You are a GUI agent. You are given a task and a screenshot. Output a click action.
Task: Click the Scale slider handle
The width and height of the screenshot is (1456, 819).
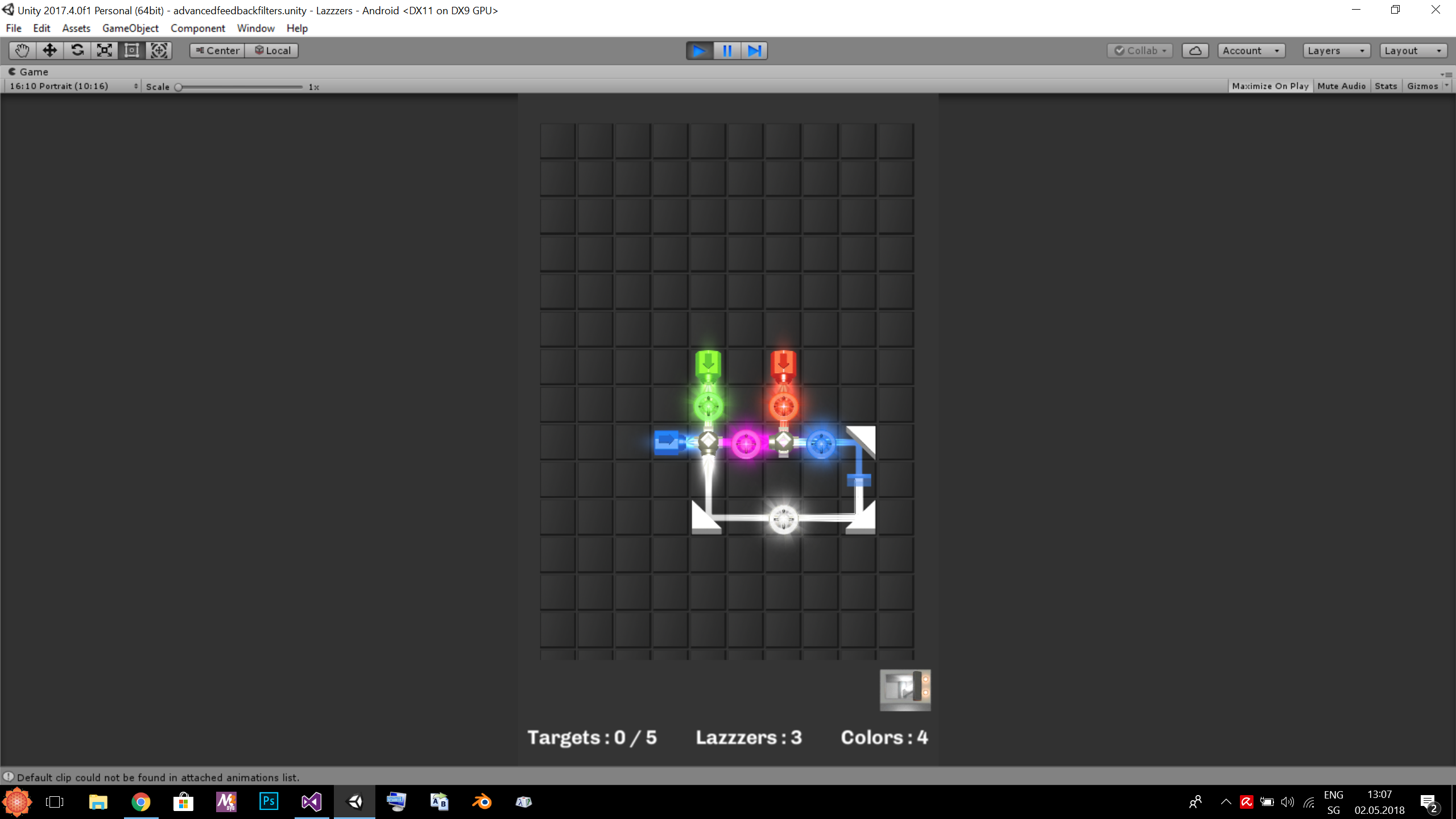coord(179,87)
